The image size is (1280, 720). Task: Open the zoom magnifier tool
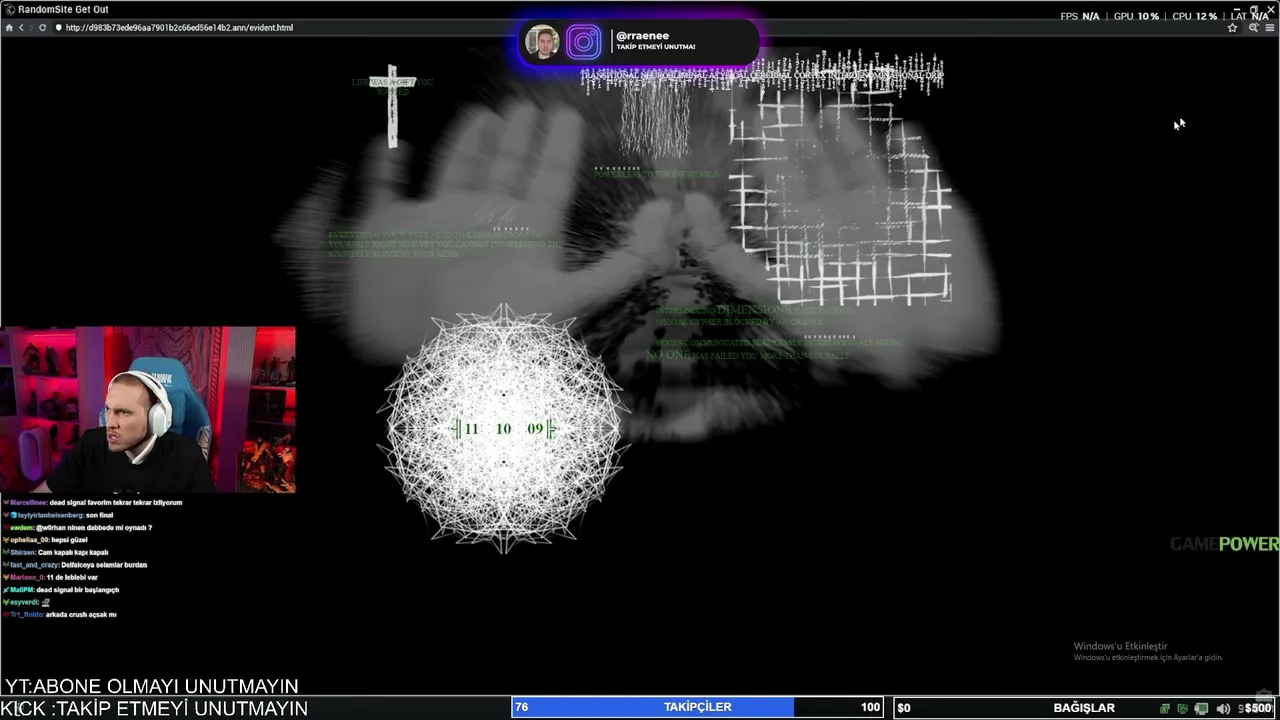(1253, 28)
